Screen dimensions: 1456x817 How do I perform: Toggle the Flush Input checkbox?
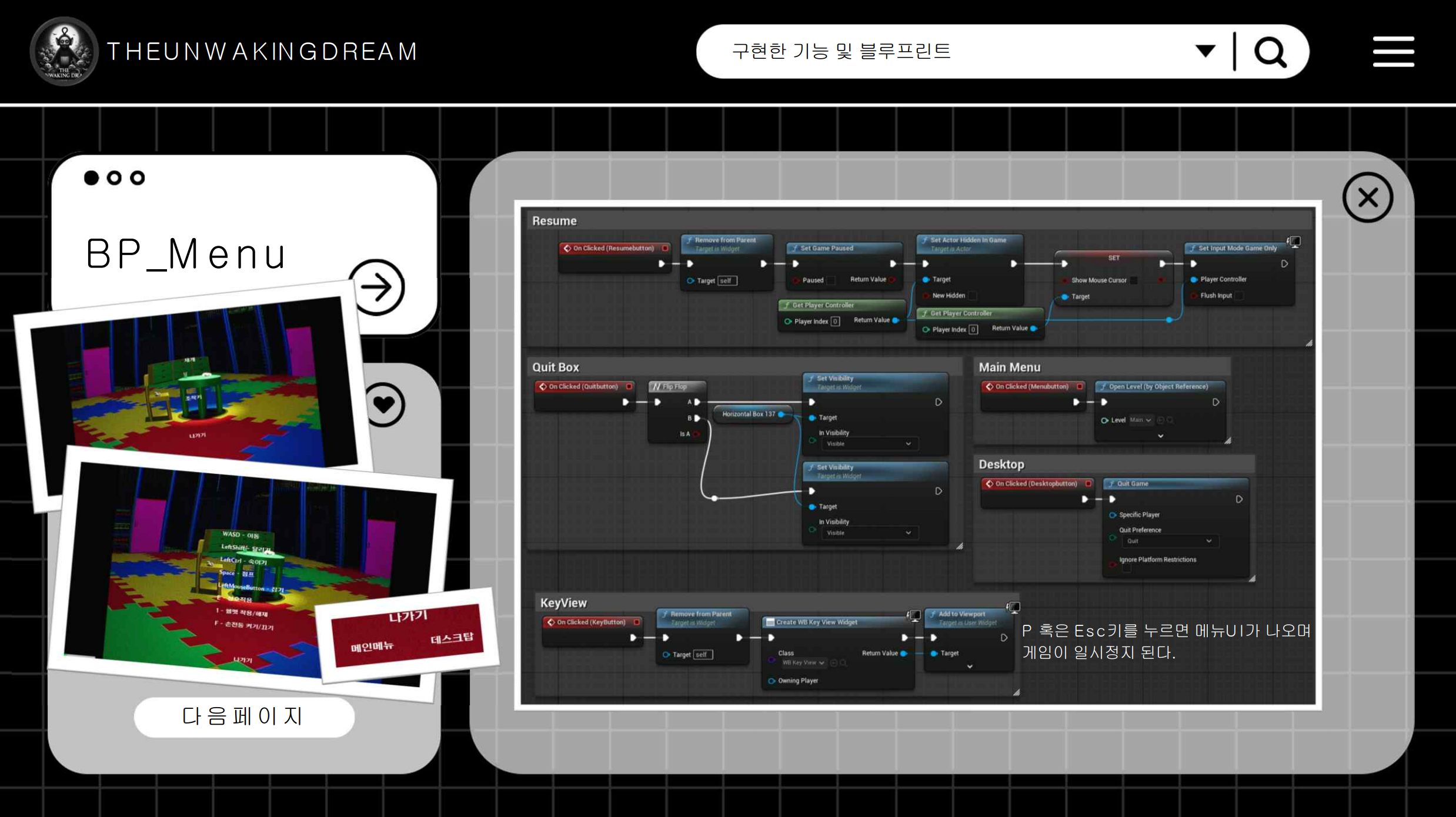pos(1238,296)
